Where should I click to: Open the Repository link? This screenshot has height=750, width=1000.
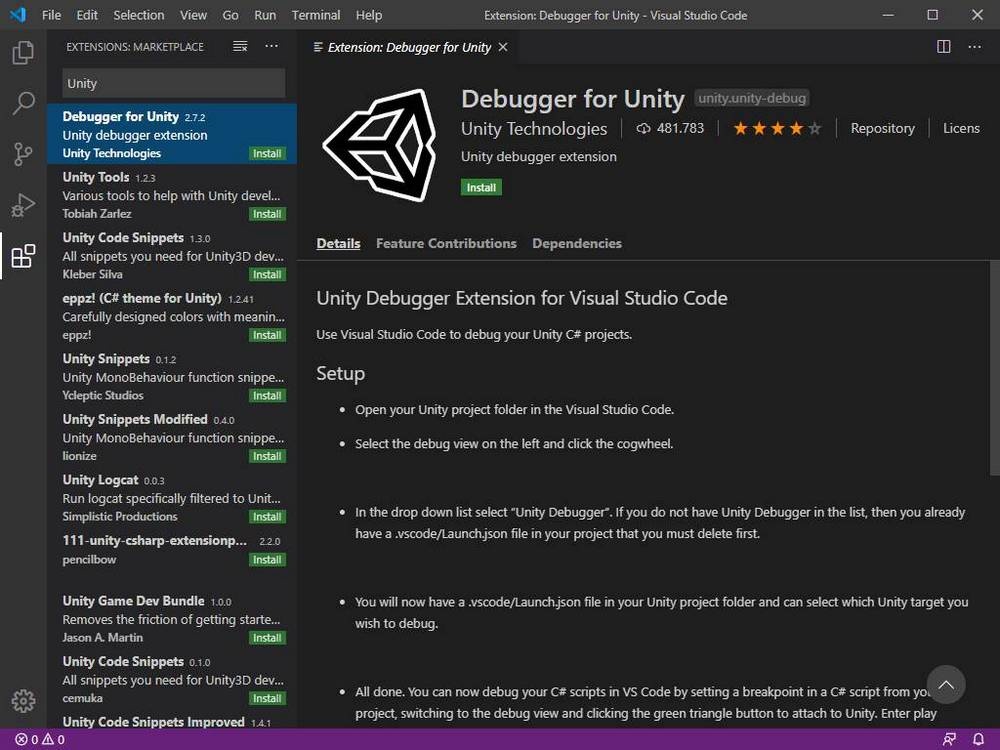click(x=882, y=128)
